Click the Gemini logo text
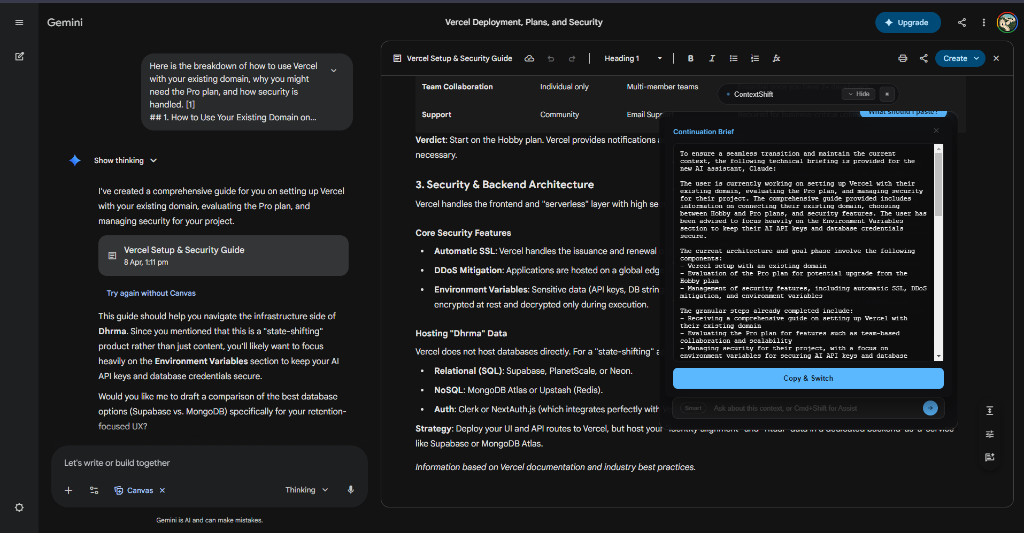Viewport: 1024px width, 533px height. tap(65, 22)
